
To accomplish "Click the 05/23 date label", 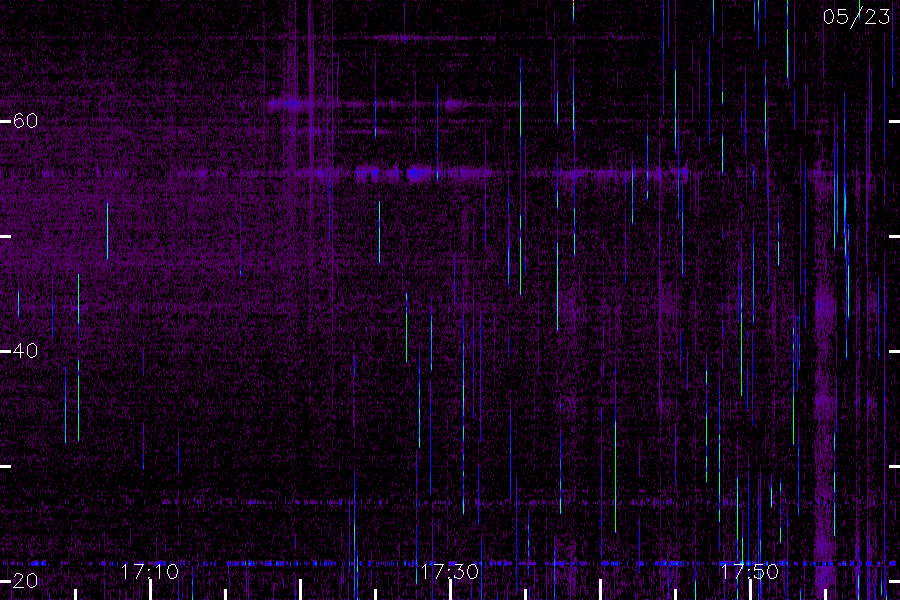I will [856, 17].
